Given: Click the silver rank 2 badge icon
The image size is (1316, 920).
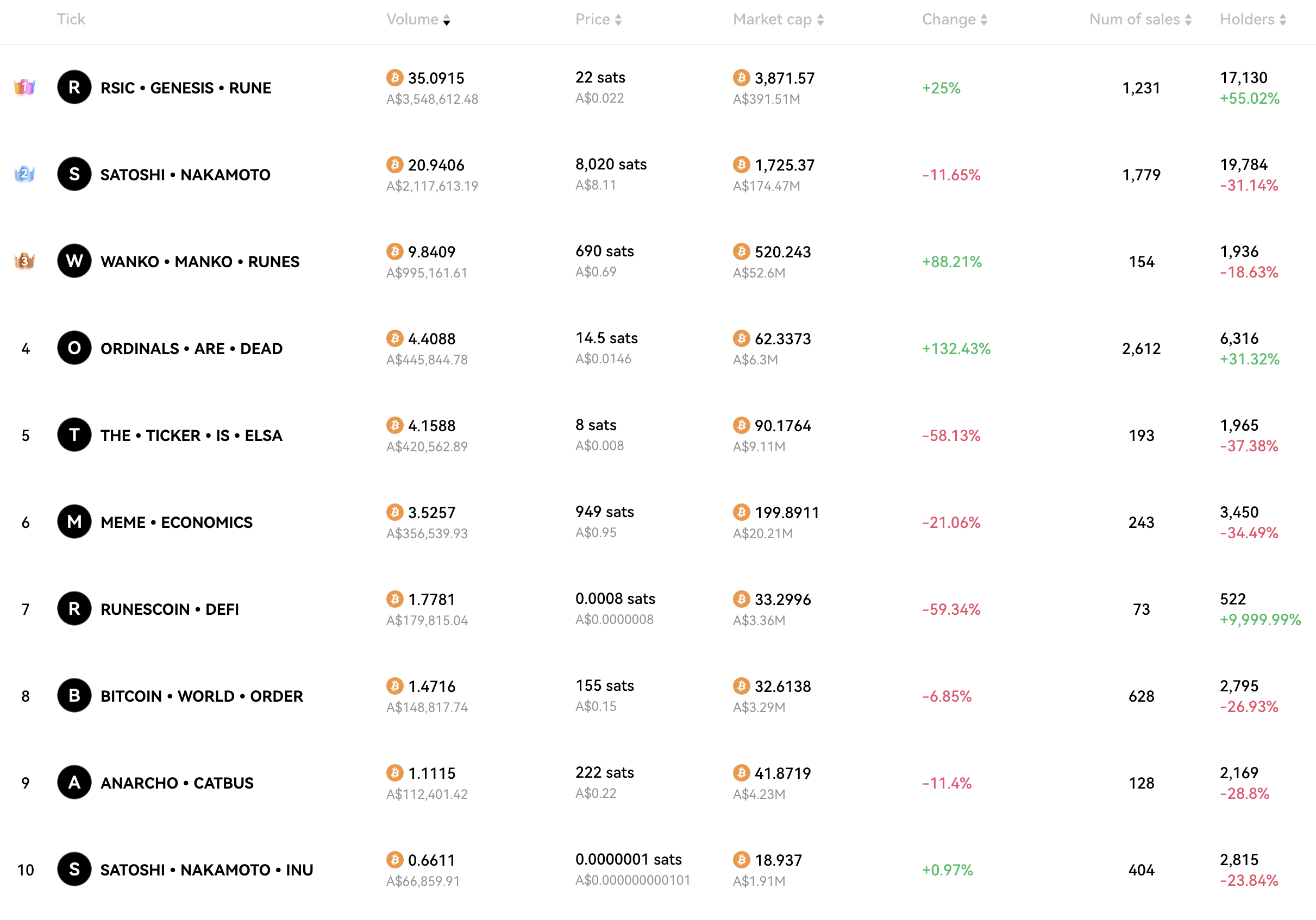Looking at the screenshot, I should click(24, 175).
